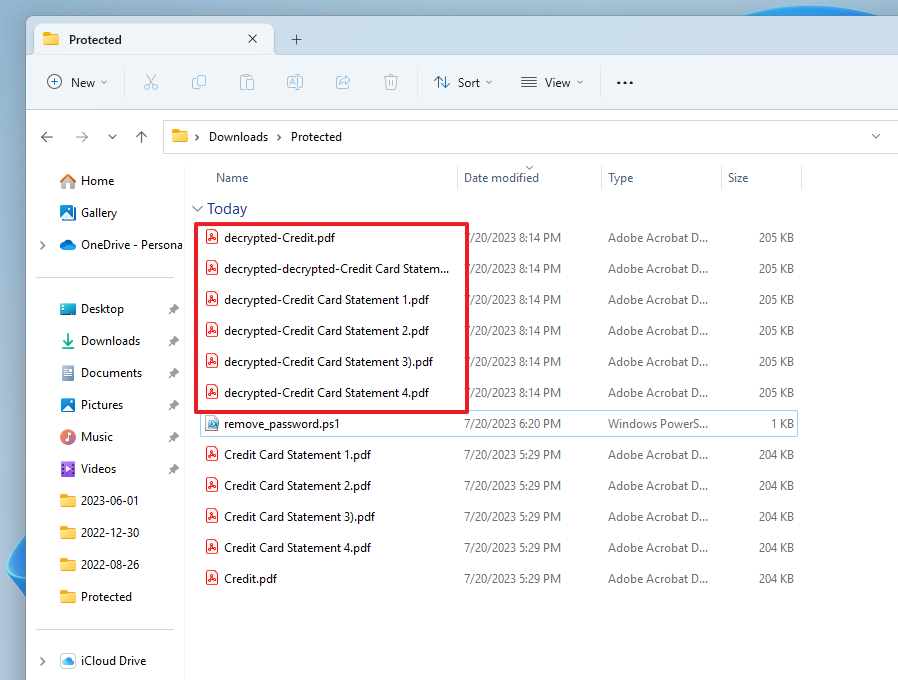Select iCloud Drive in sidebar
Image resolution: width=898 pixels, height=680 pixels.
103,661
